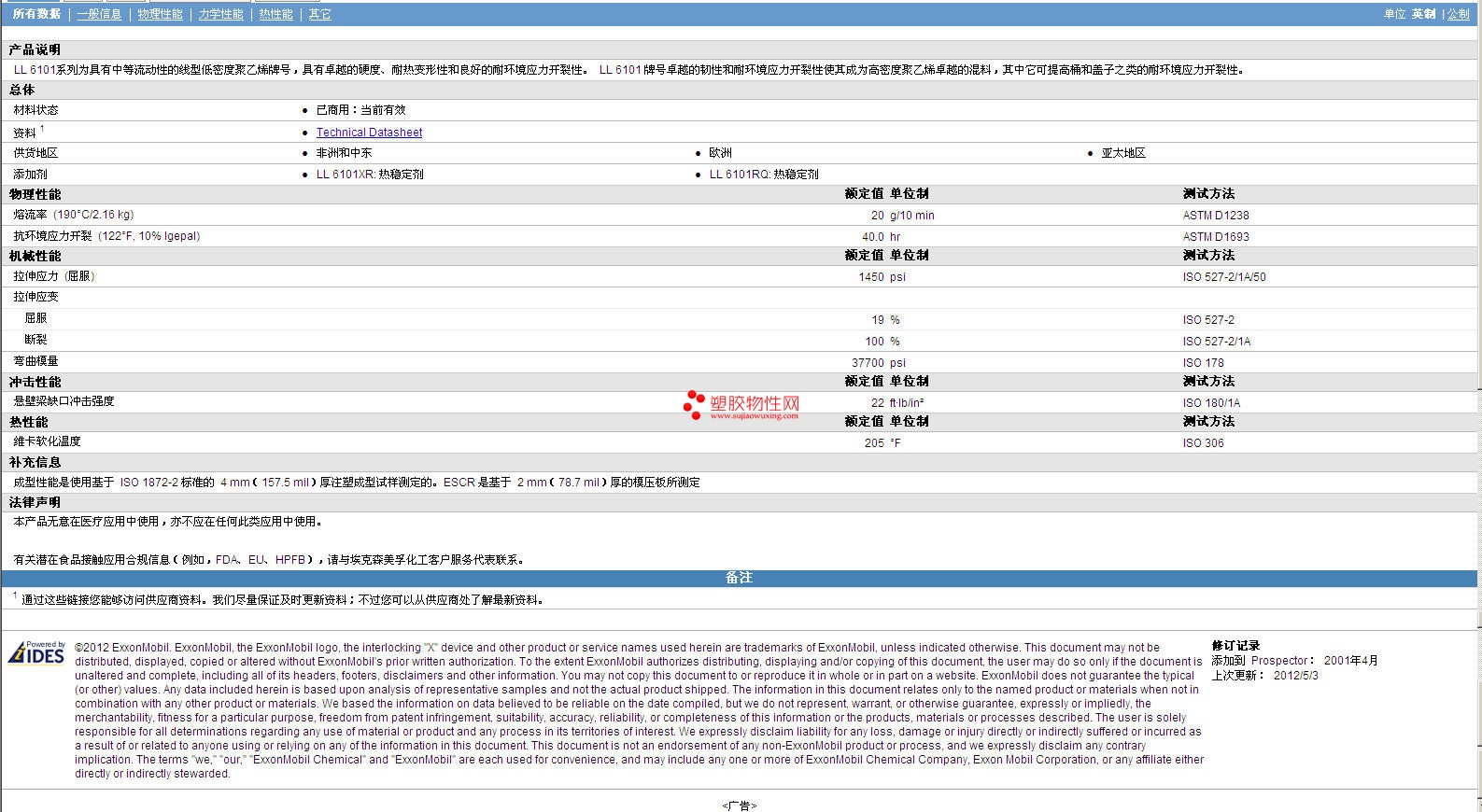Click the melt flow value 20 g/10 min

902,216
